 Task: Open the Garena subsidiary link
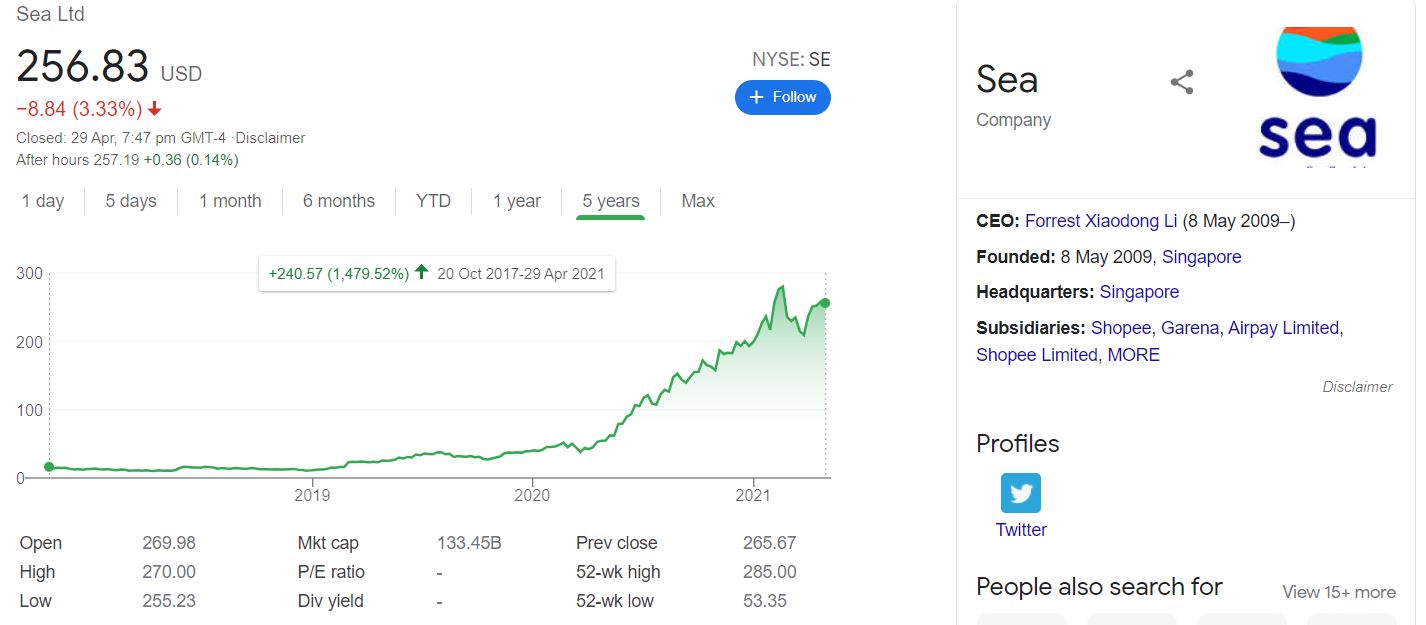click(x=1190, y=328)
